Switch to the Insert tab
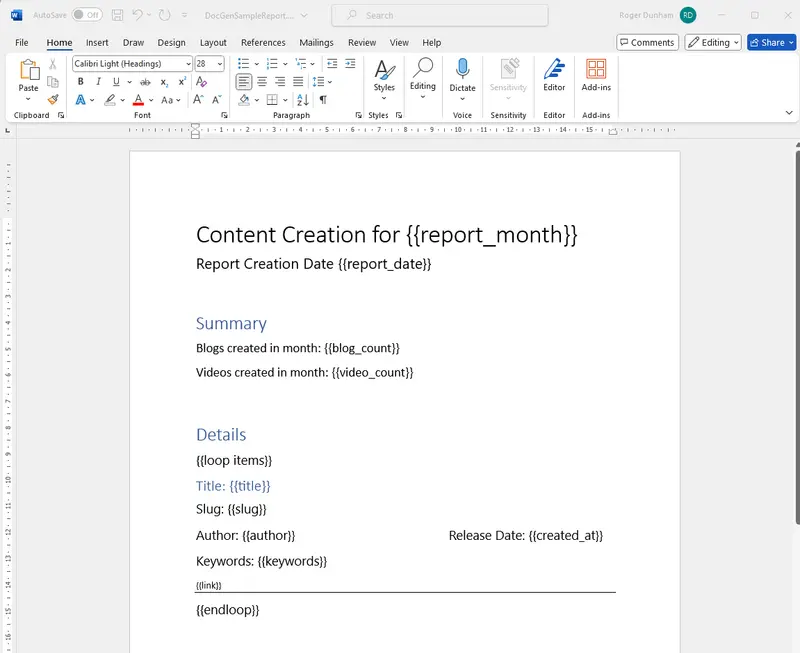 pos(97,43)
